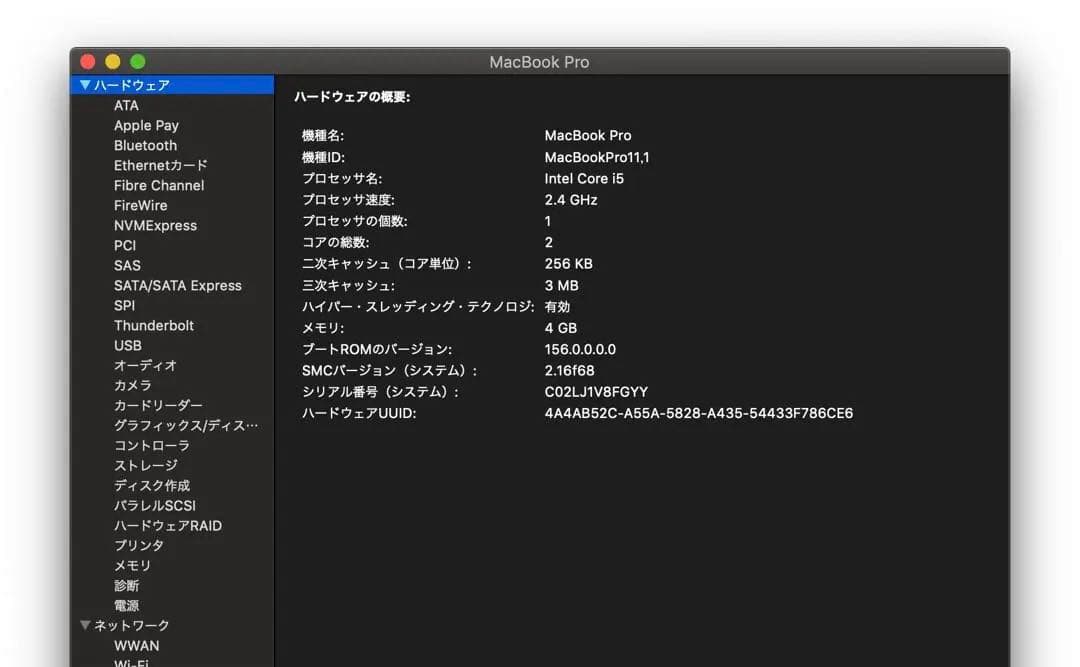This screenshot has width=1080, height=667.
Task: Collapse the ハードウェア section triangle
Action: [x=85, y=85]
